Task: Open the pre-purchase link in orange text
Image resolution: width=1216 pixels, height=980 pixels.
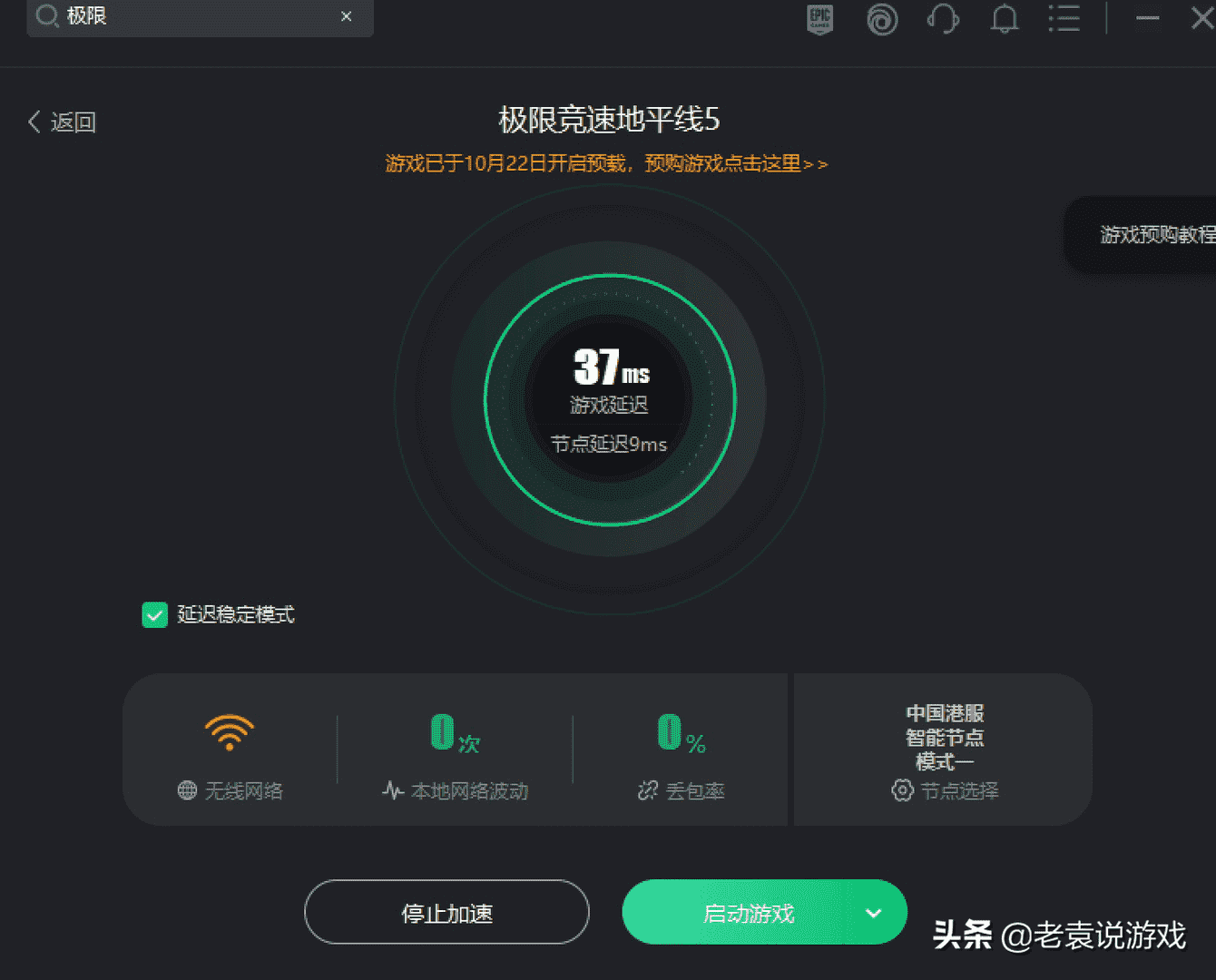Action: click(x=606, y=163)
